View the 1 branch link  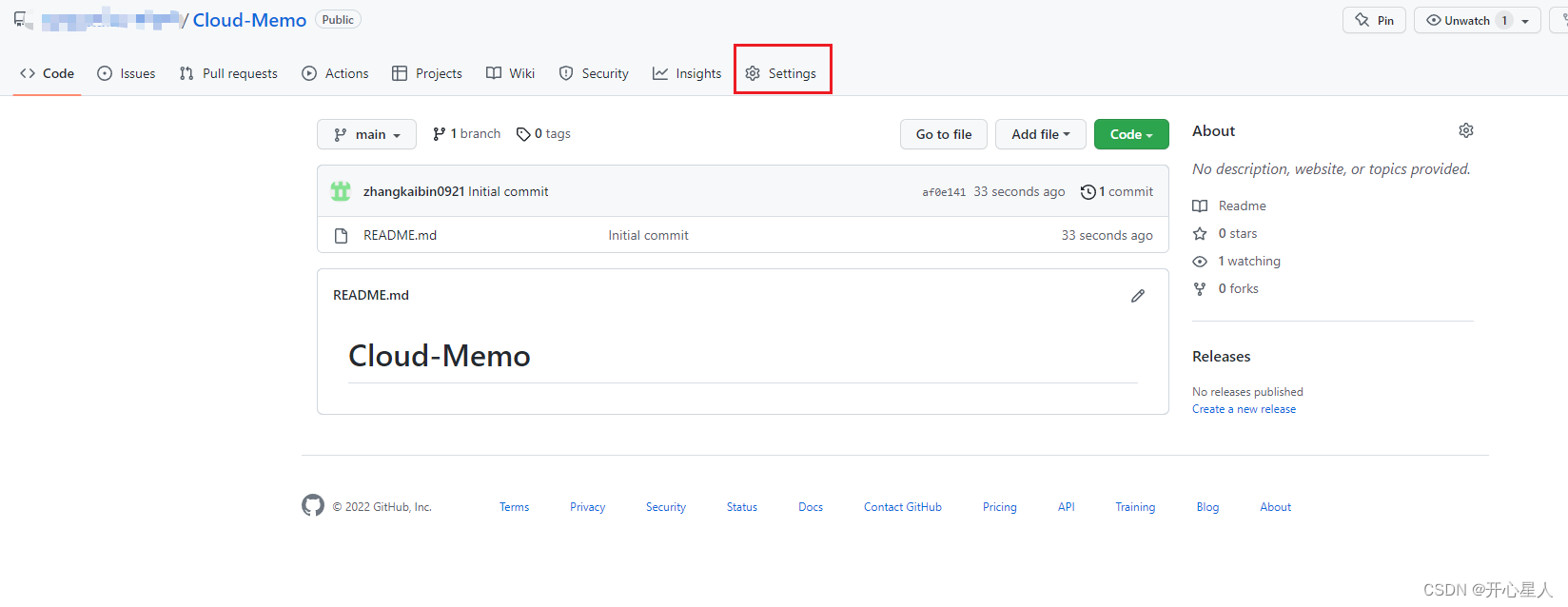(466, 134)
